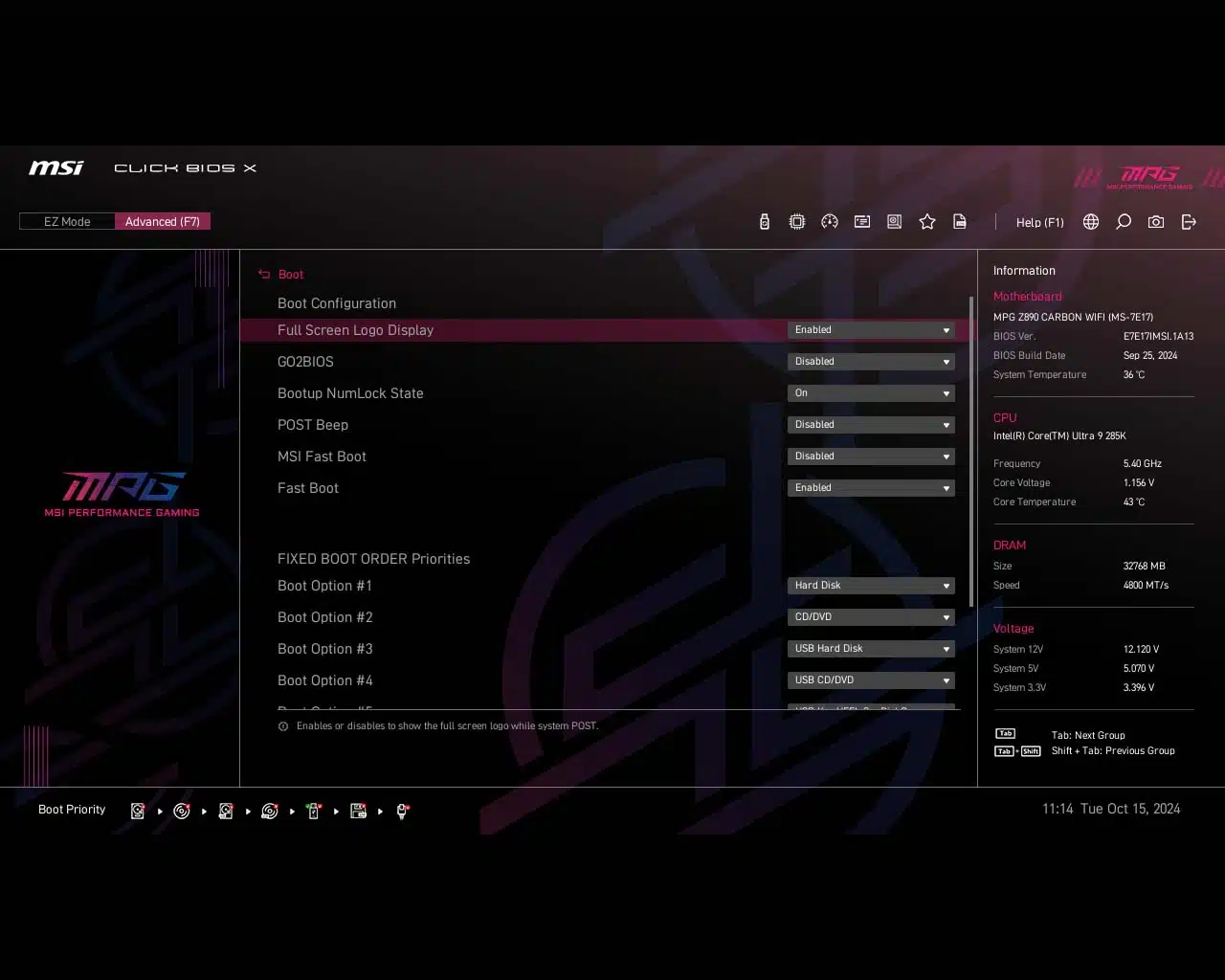Open the speedometer overclocking icon

[x=830, y=222]
